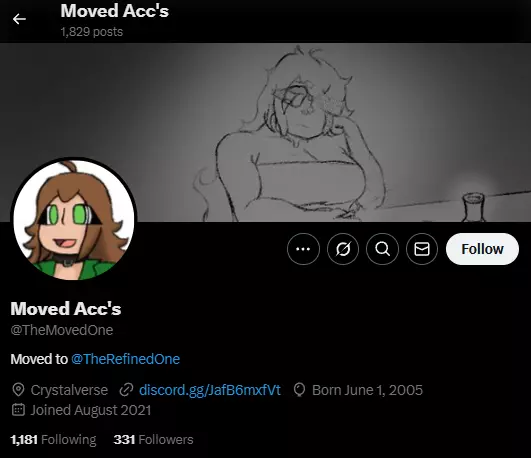Click the calendar icon beside Joined date

click(x=18, y=410)
